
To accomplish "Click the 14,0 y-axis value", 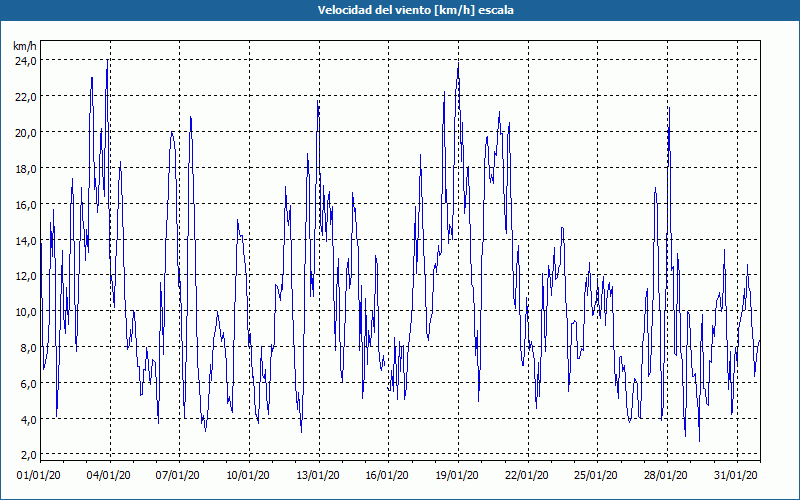I will click(26, 240).
